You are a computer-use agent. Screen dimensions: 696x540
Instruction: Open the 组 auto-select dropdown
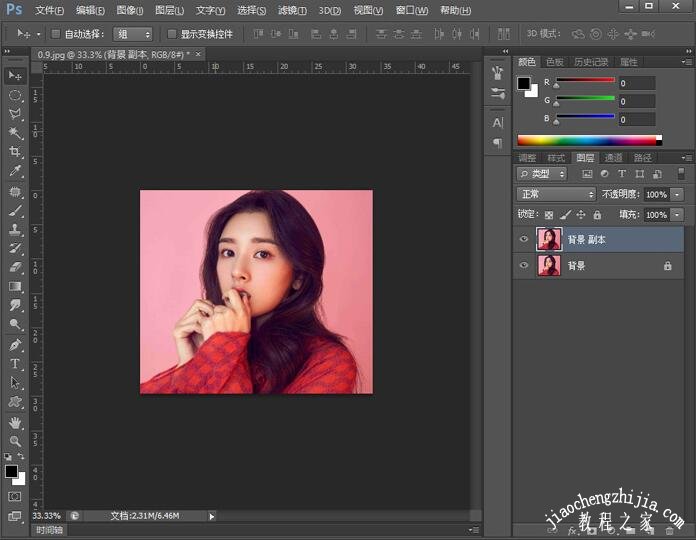coord(133,34)
